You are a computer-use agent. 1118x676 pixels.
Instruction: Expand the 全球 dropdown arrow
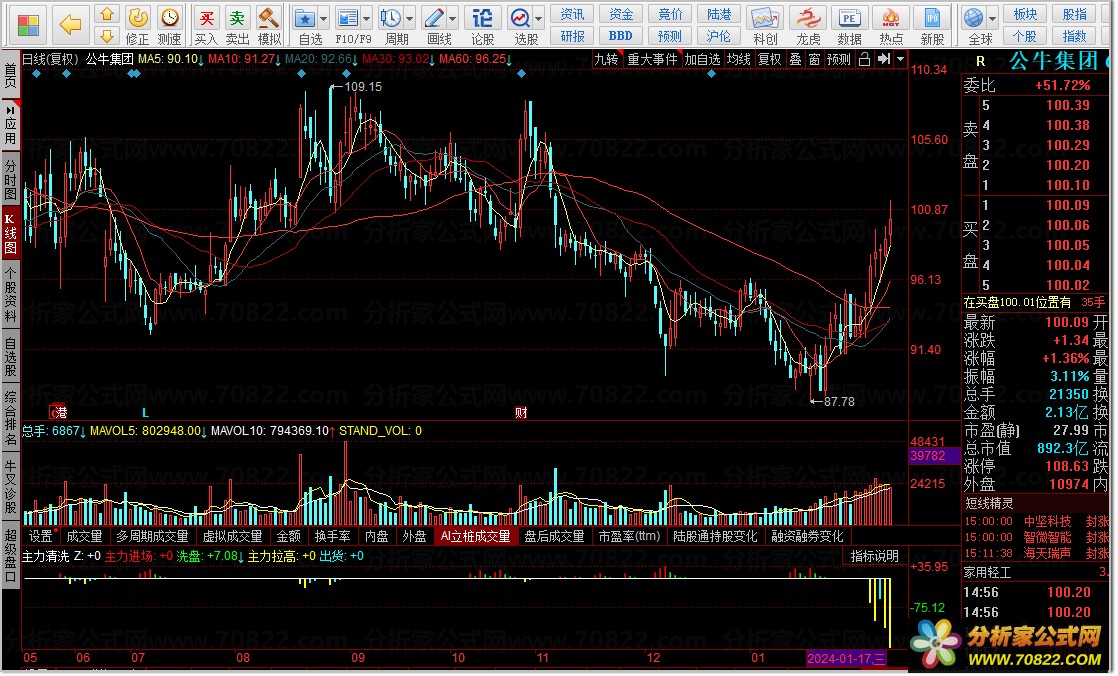[992, 19]
